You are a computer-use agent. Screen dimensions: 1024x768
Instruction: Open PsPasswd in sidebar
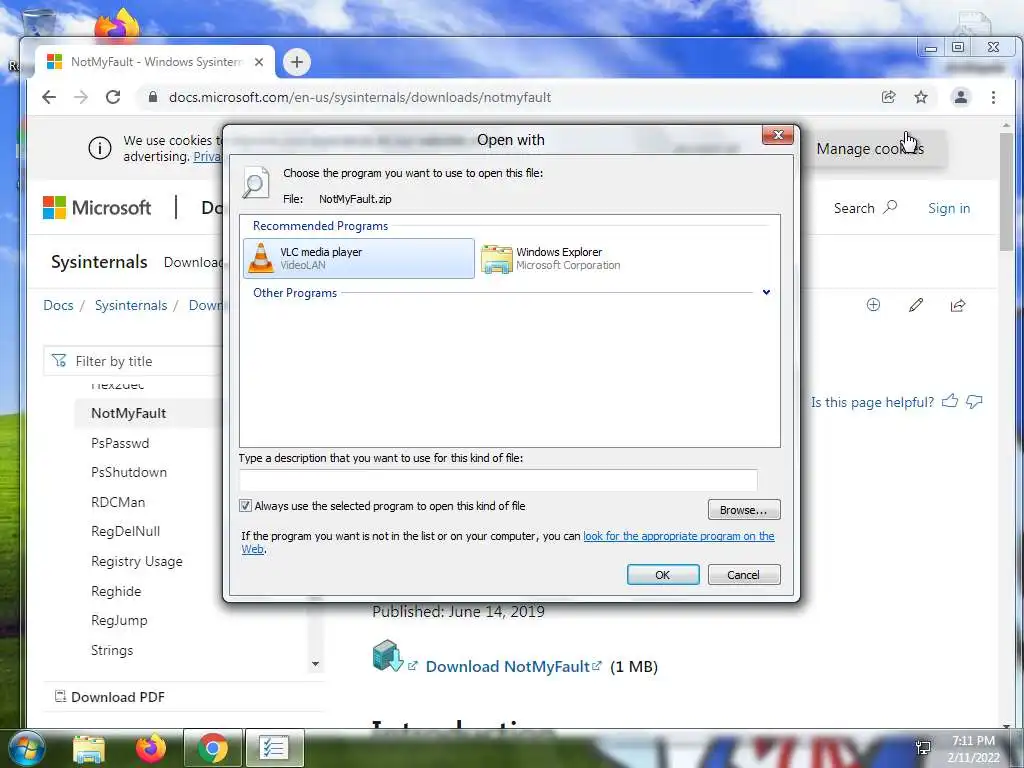click(120, 443)
